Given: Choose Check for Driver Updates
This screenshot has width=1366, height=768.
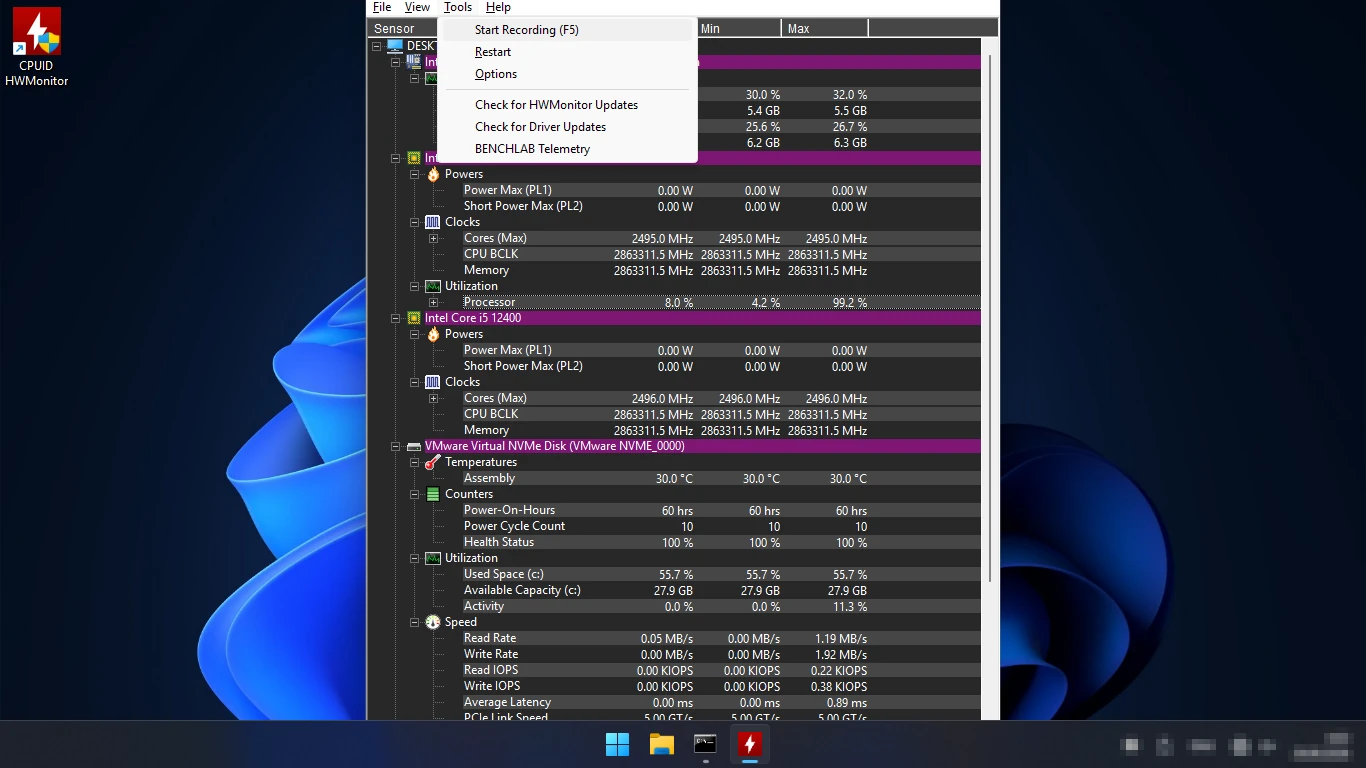Looking at the screenshot, I should [567, 127].
